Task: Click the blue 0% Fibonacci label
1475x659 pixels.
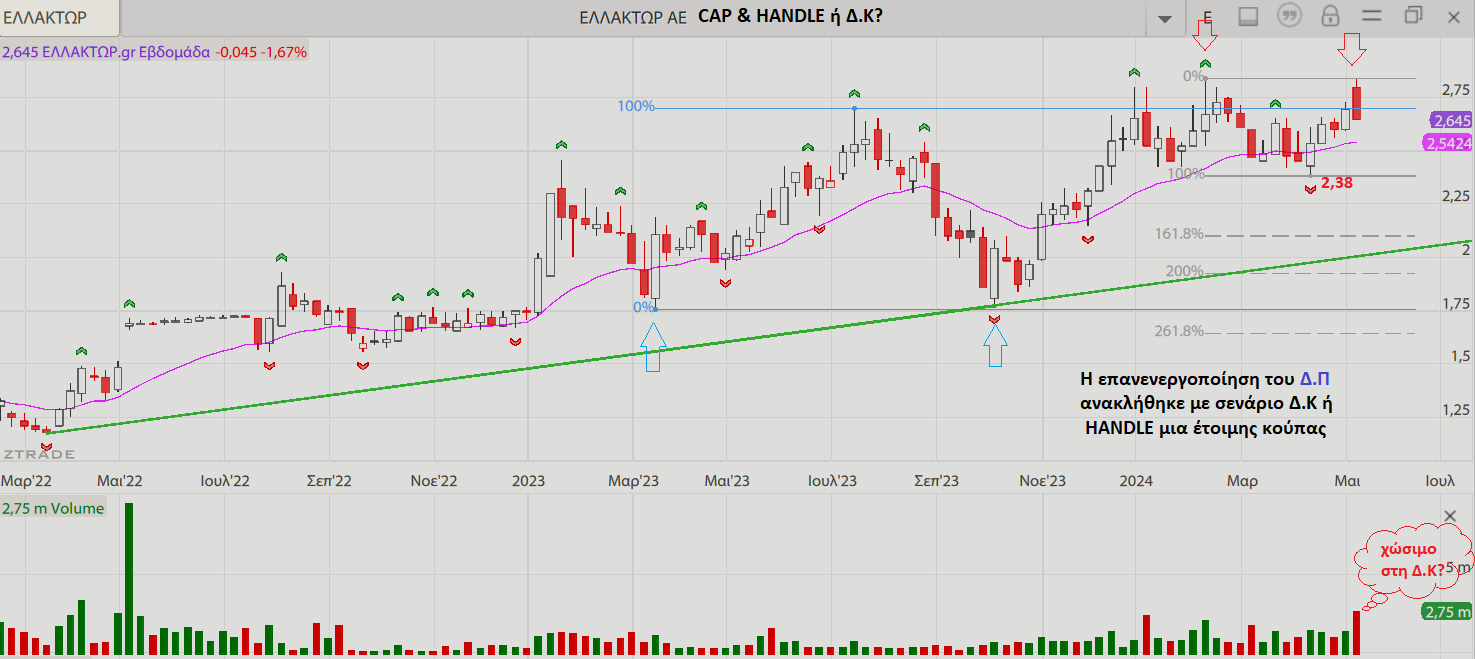Action: point(643,307)
